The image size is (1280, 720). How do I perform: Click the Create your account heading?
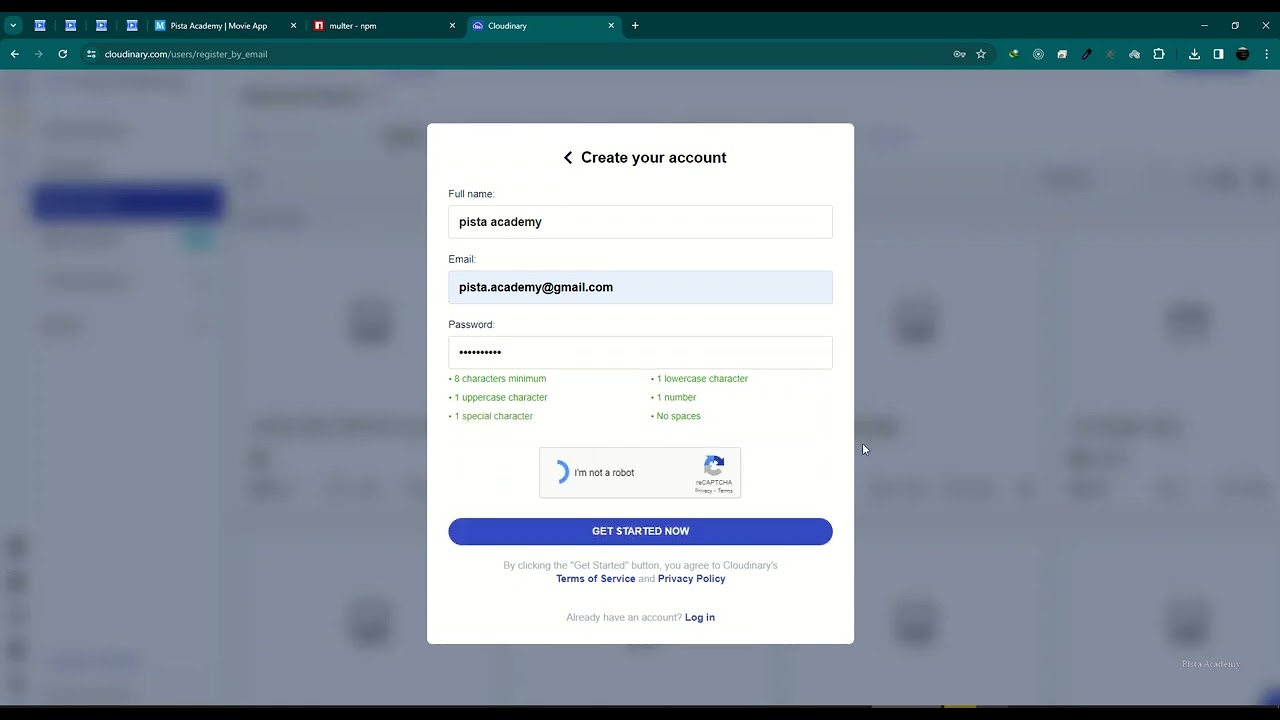[654, 158]
